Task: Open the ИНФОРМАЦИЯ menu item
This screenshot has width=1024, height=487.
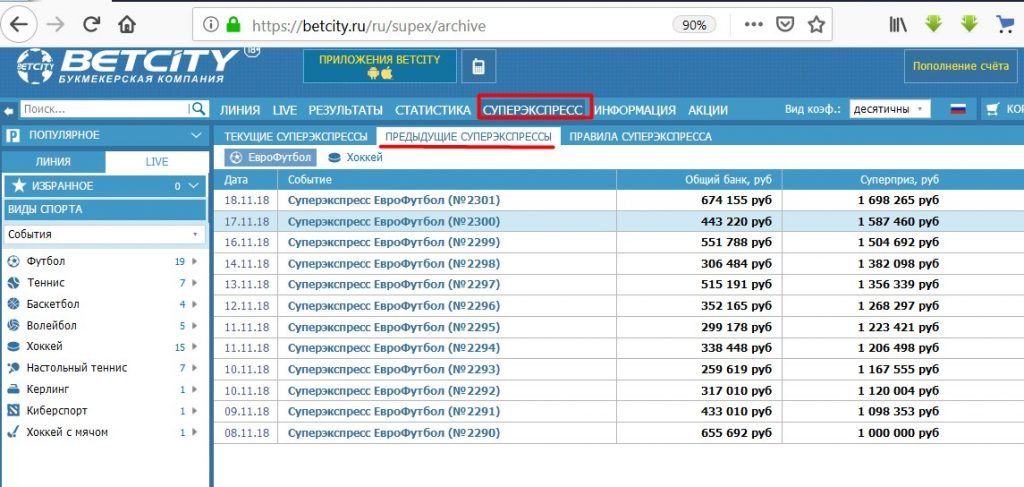Action: click(635, 110)
